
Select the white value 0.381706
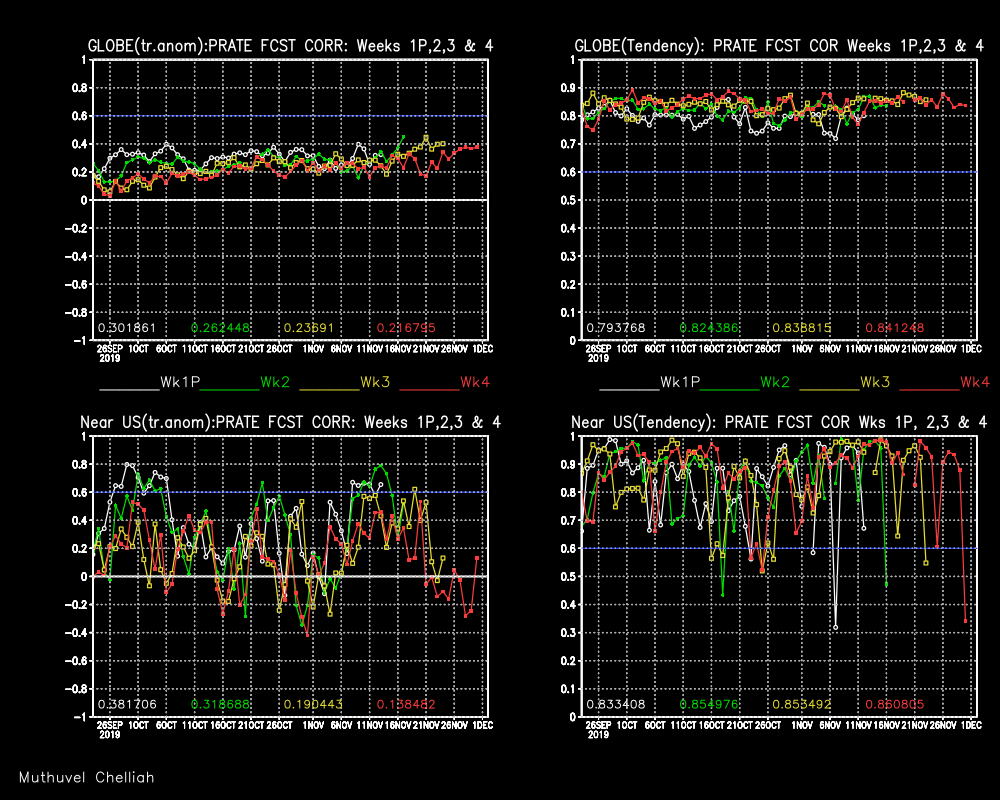[x=126, y=704]
